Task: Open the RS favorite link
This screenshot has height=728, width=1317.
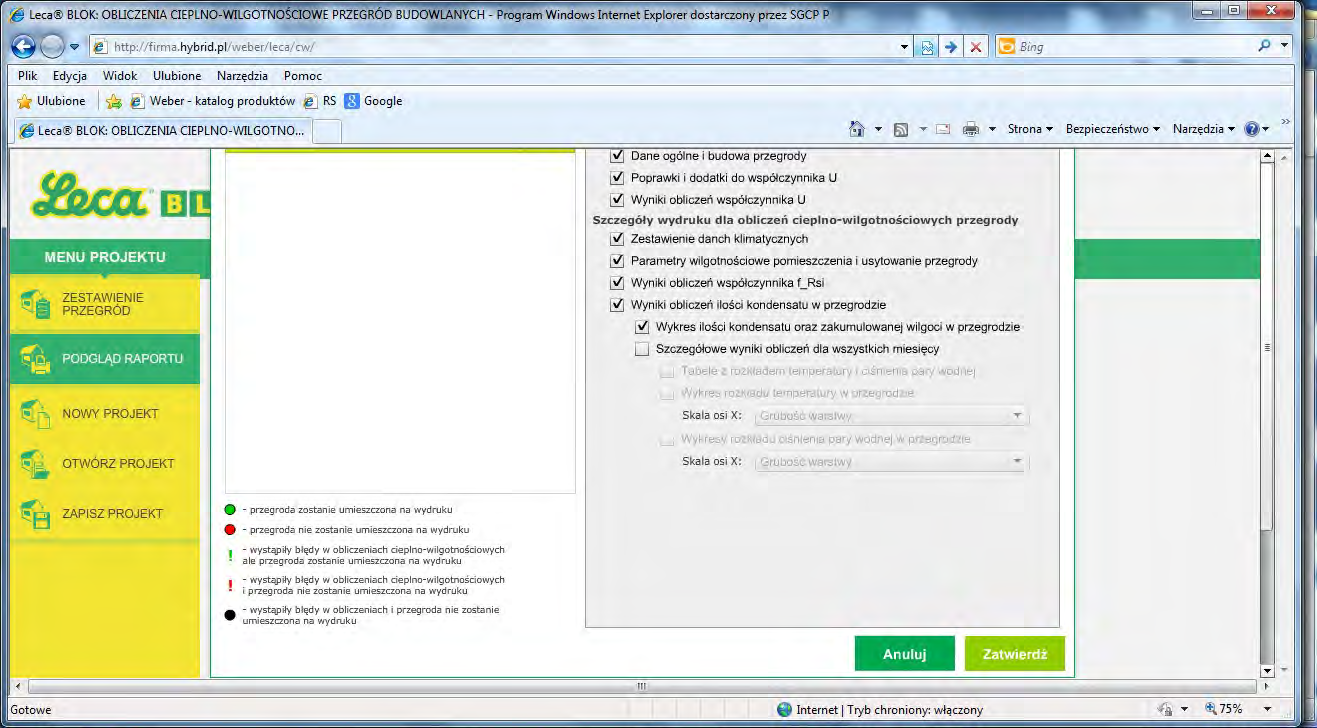Action: point(320,101)
